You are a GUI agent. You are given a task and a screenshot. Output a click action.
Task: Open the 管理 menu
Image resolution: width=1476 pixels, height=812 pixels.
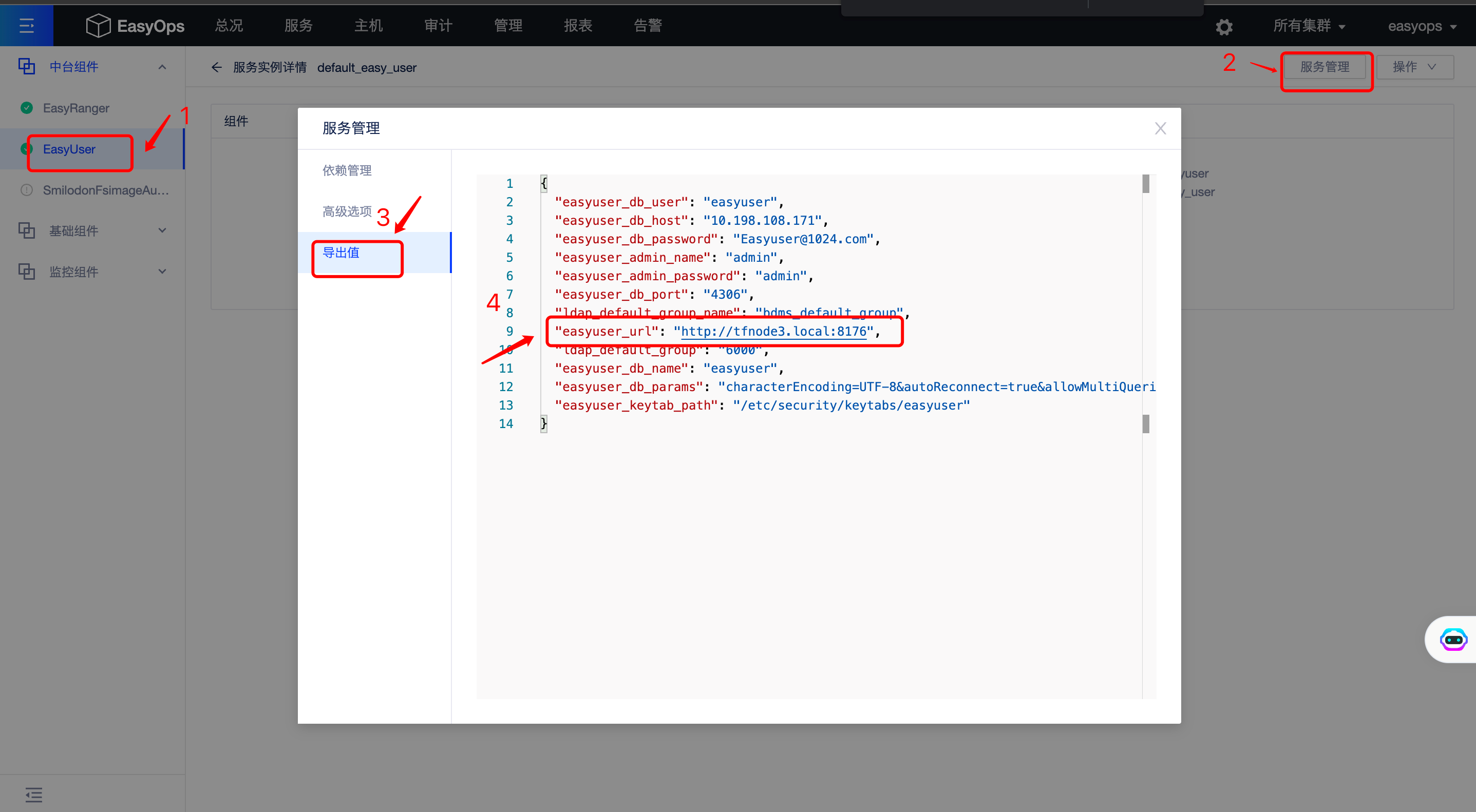point(508,26)
